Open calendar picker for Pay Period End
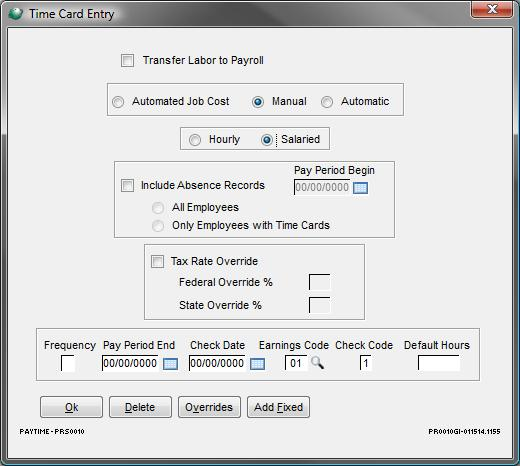 (170, 364)
